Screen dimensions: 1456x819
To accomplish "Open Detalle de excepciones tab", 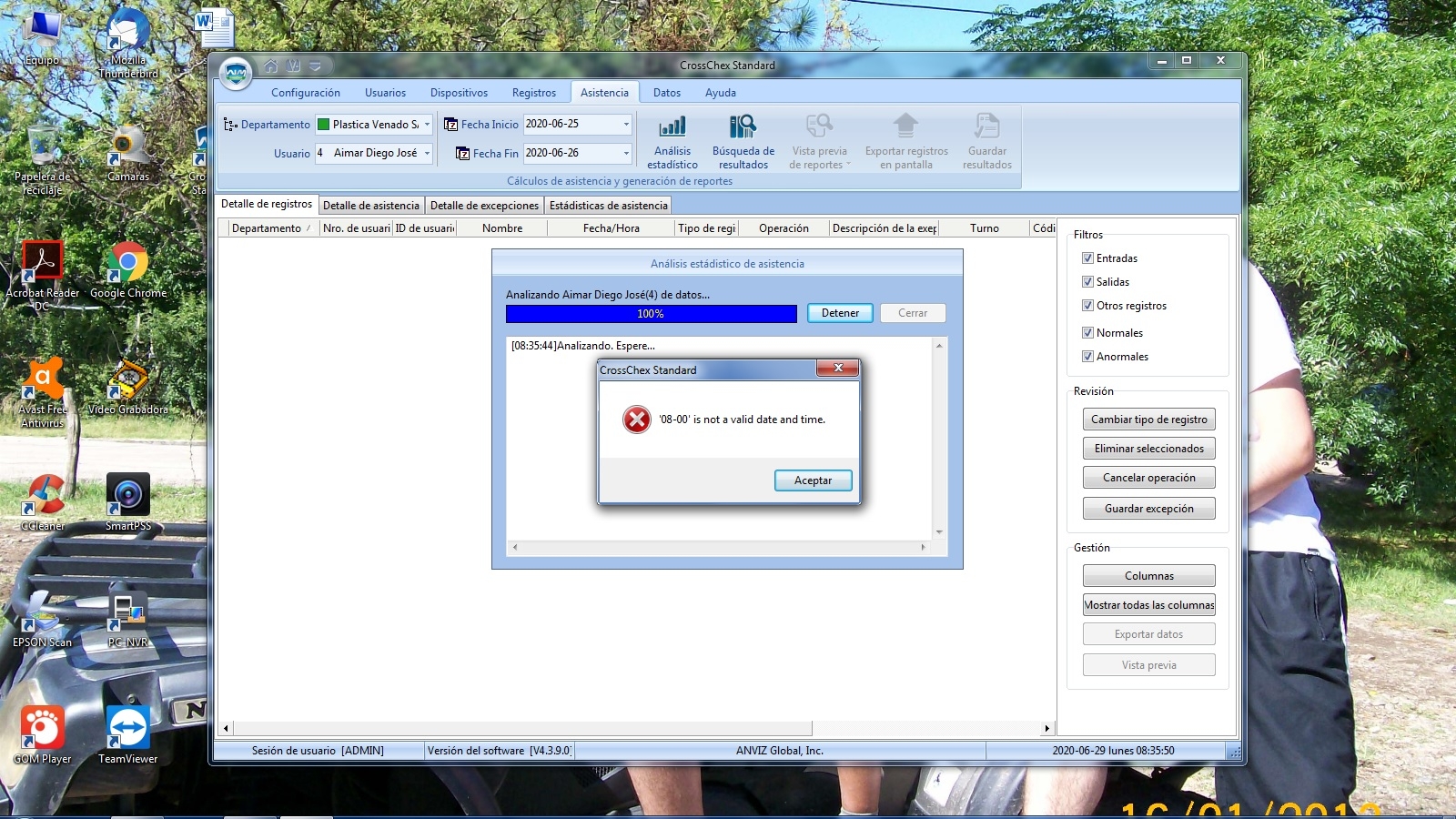I will [485, 206].
